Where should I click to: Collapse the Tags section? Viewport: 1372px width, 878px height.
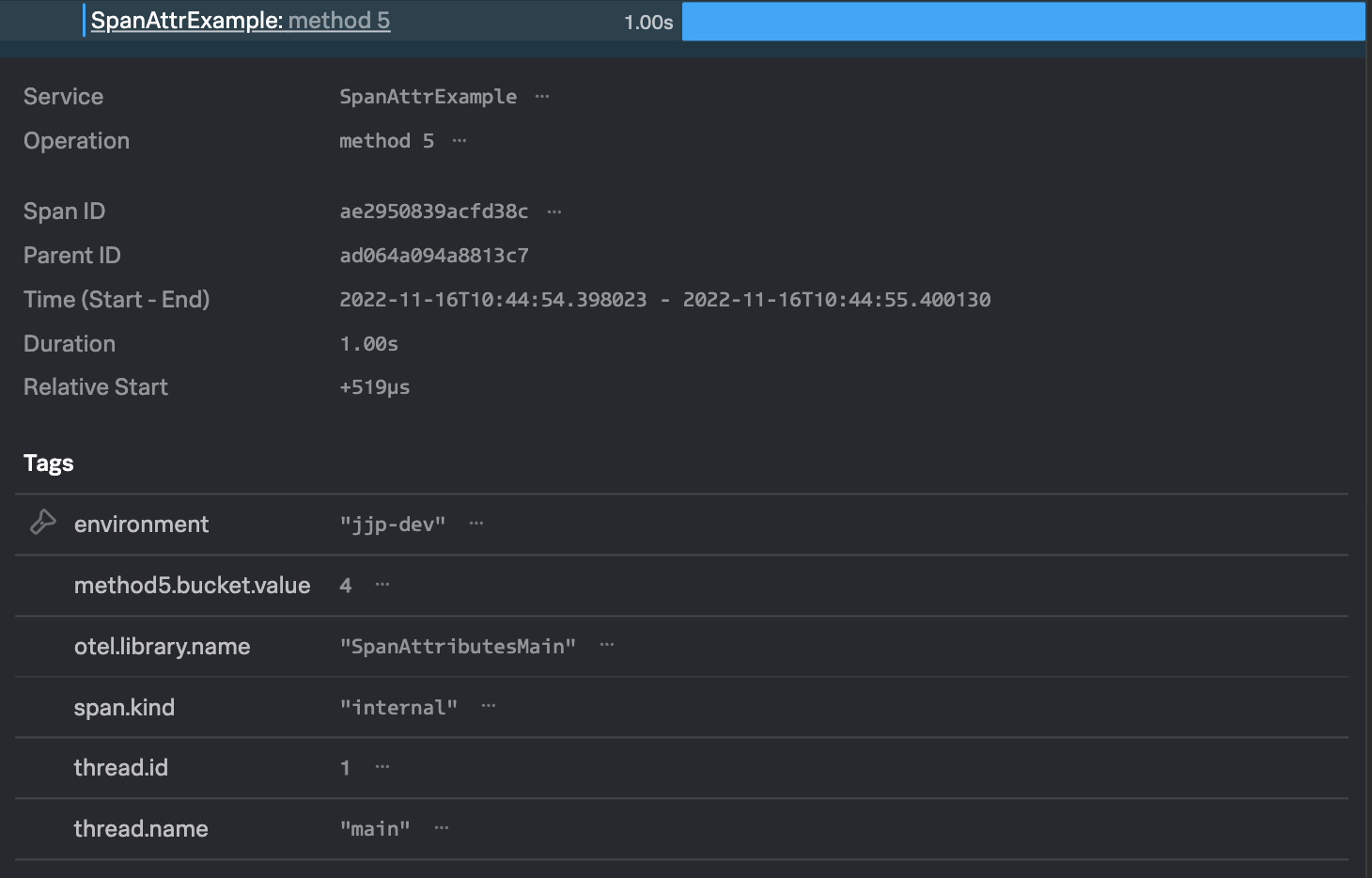[x=48, y=463]
